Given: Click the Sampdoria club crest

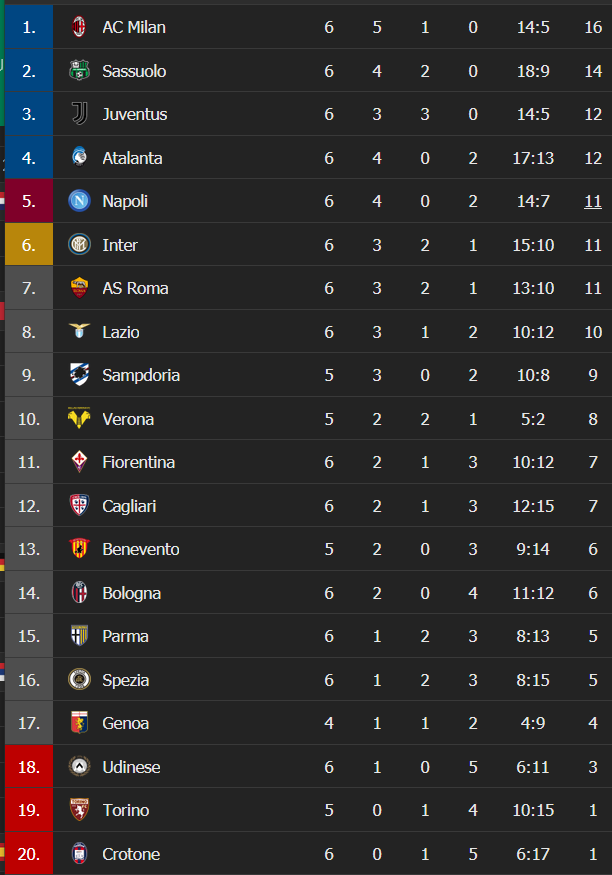Looking at the screenshot, I should (x=79, y=375).
